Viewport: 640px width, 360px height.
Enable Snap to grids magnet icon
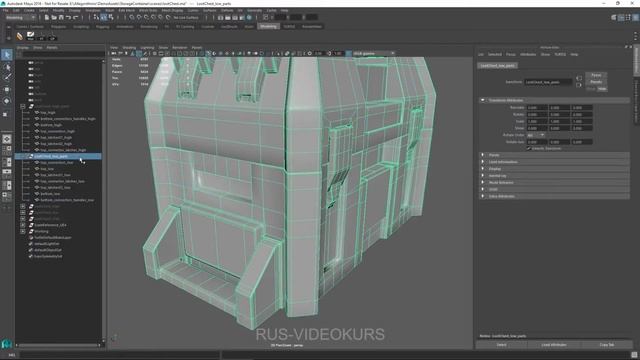132,18
